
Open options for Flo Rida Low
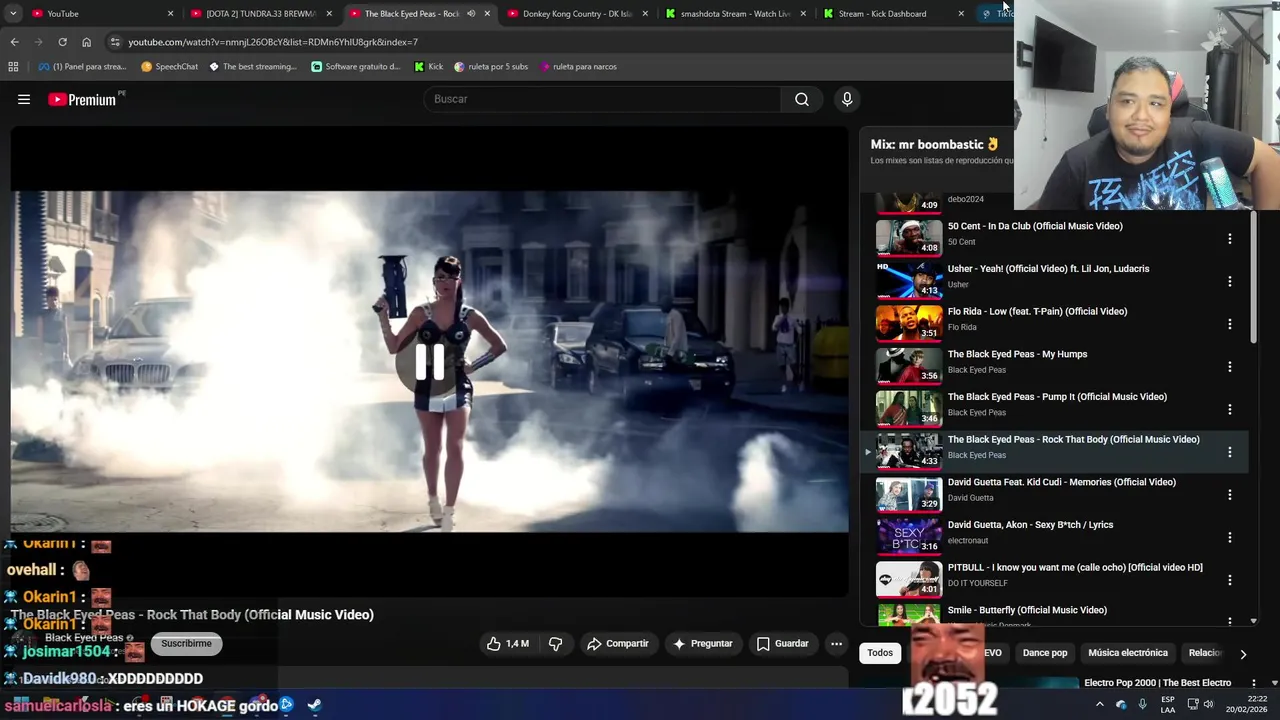point(1230,324)
